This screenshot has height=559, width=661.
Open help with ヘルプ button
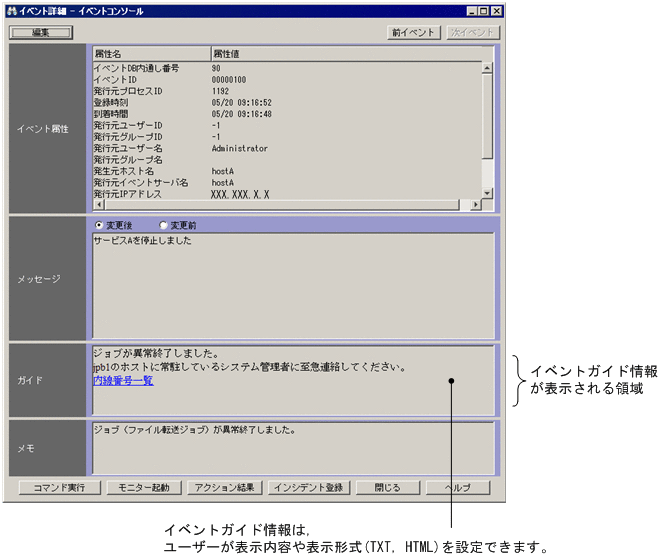point(458,488)
